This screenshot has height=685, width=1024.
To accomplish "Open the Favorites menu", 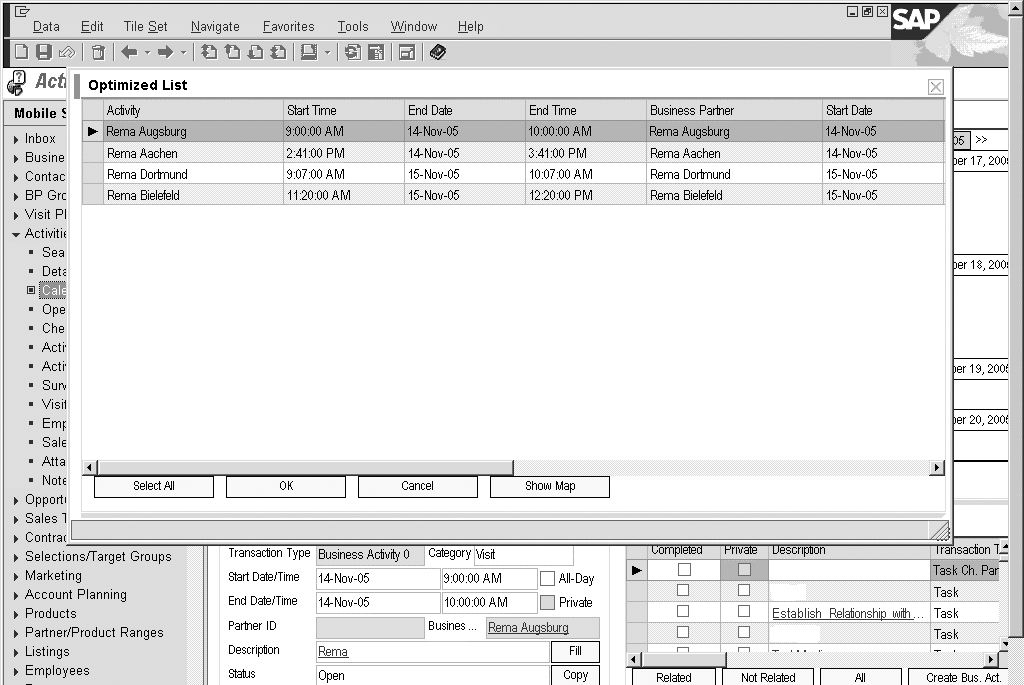I will [x=288, y=27].
